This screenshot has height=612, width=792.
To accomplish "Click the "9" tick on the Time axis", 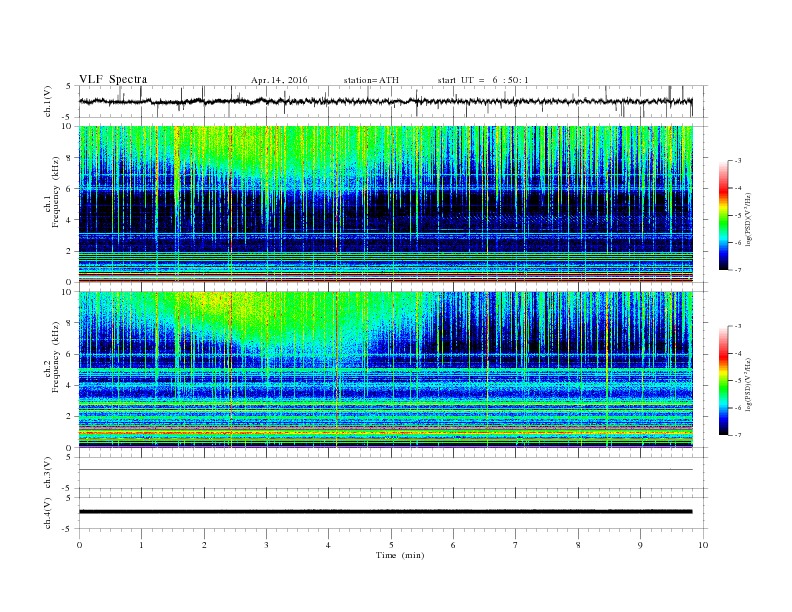I will tap(640, 545).
